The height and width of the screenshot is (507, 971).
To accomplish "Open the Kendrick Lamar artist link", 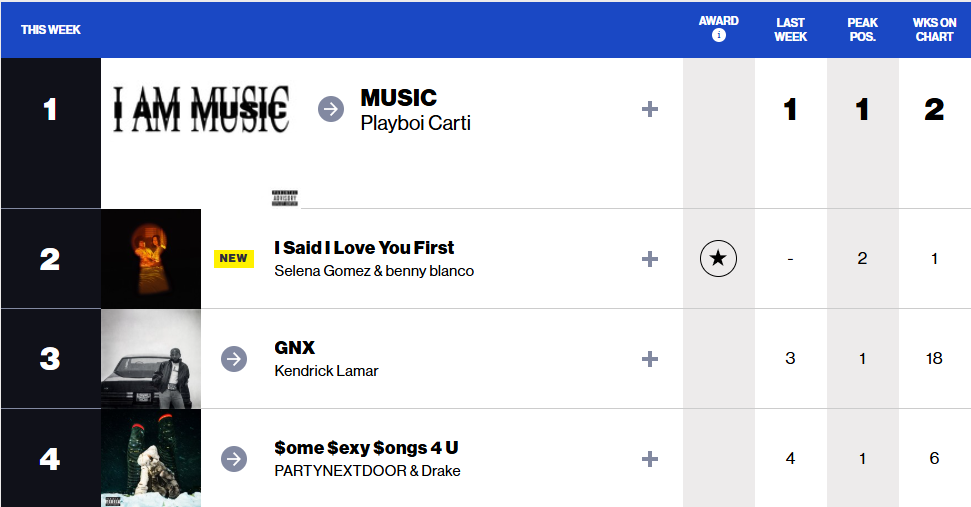I will tap(326, 371).
